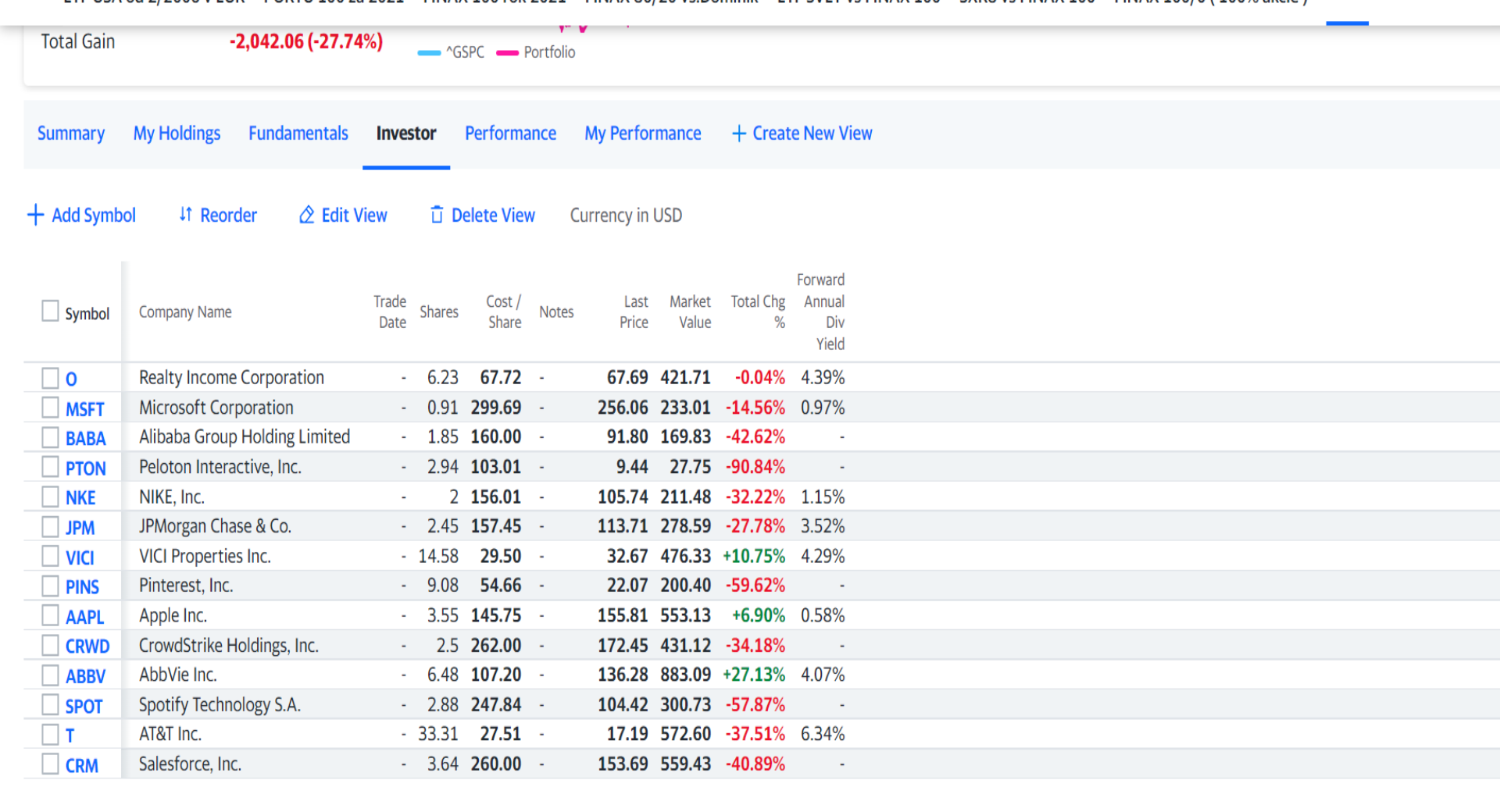Check the box for PINS row

coord(50,586)
